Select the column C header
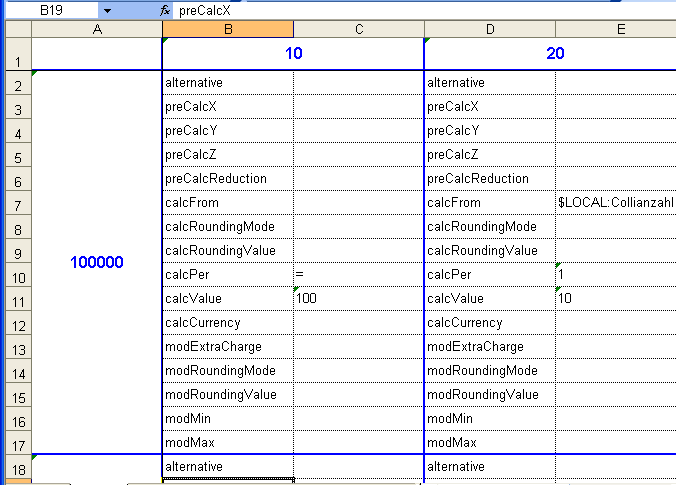The width and height of the screenshot is (676, 485). coord(359,29)
